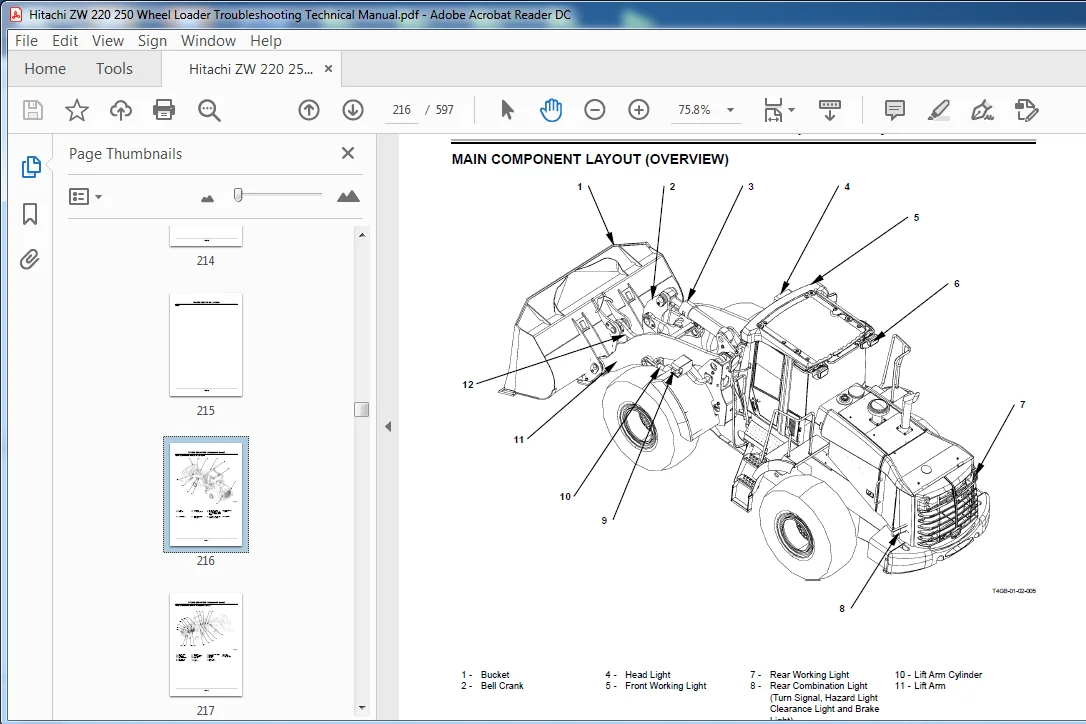
Task: Switch to the Home tab
Action: click(x=45, y=69)
